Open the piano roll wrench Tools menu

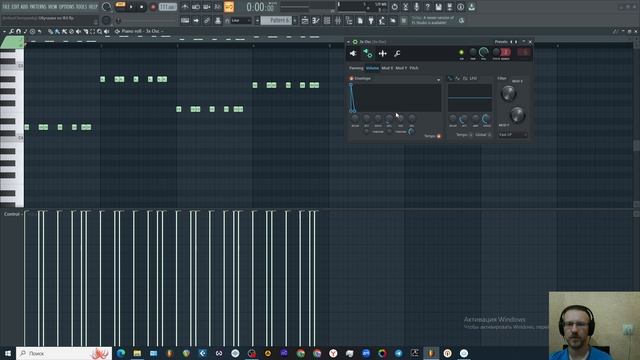(x=11, y=31)
